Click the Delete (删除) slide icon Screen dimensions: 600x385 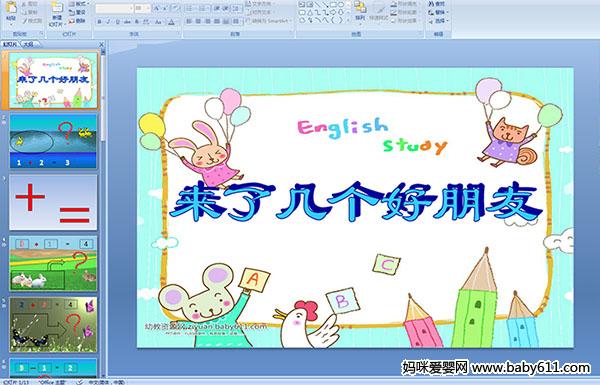click(72, 21)
